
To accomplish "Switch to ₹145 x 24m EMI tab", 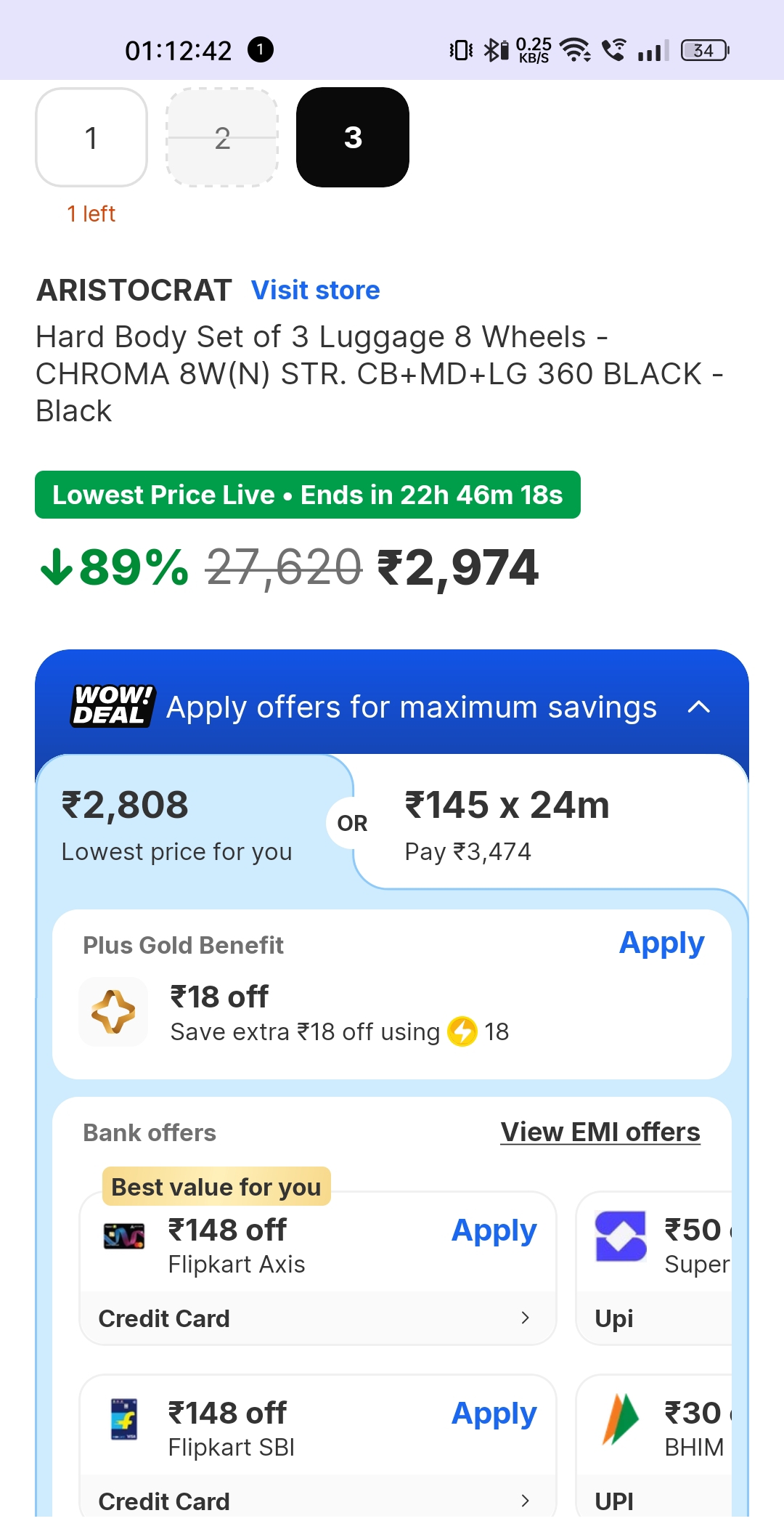I will coord(507,824).
